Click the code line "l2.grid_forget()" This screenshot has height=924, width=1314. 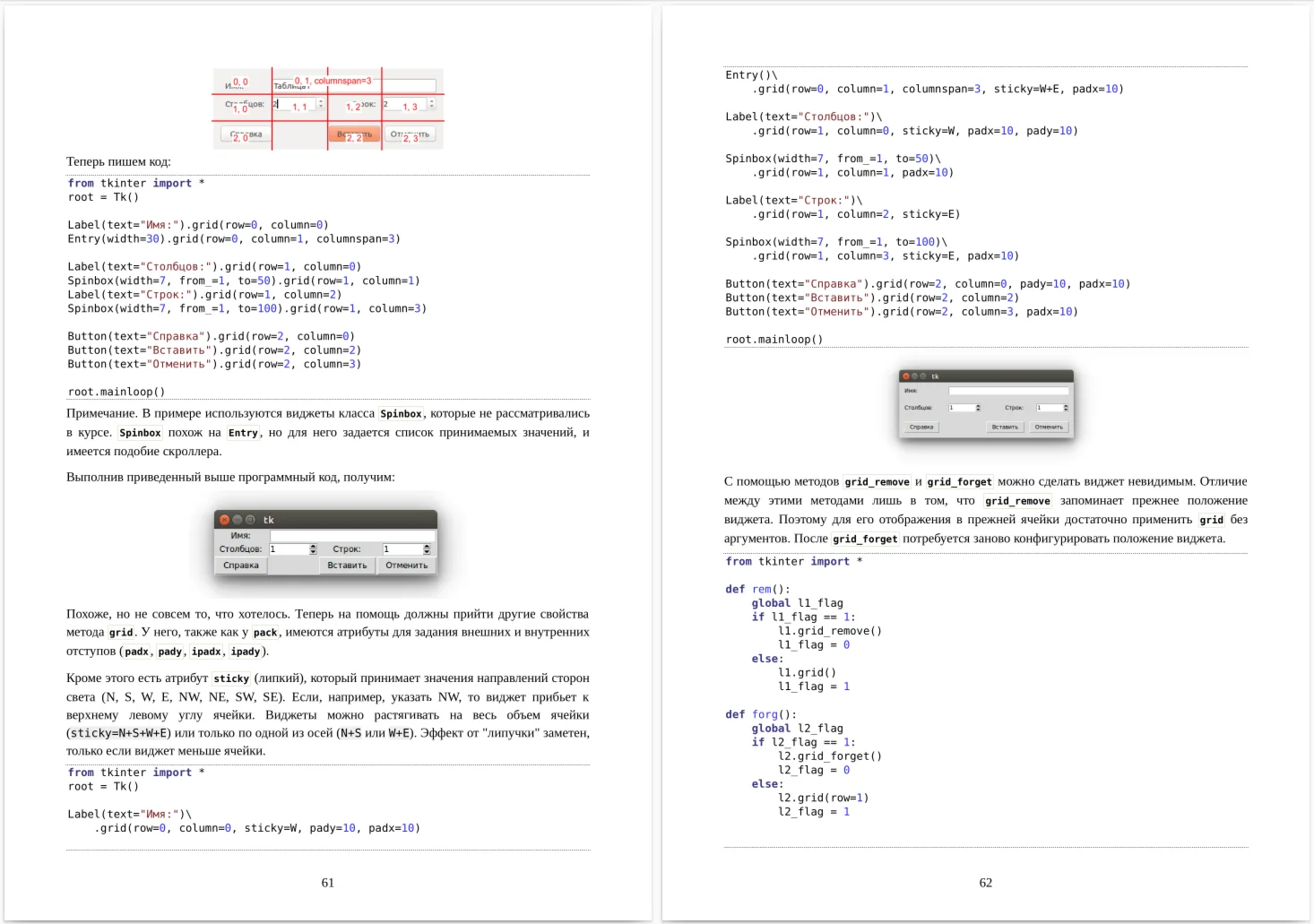pos(830,756)
